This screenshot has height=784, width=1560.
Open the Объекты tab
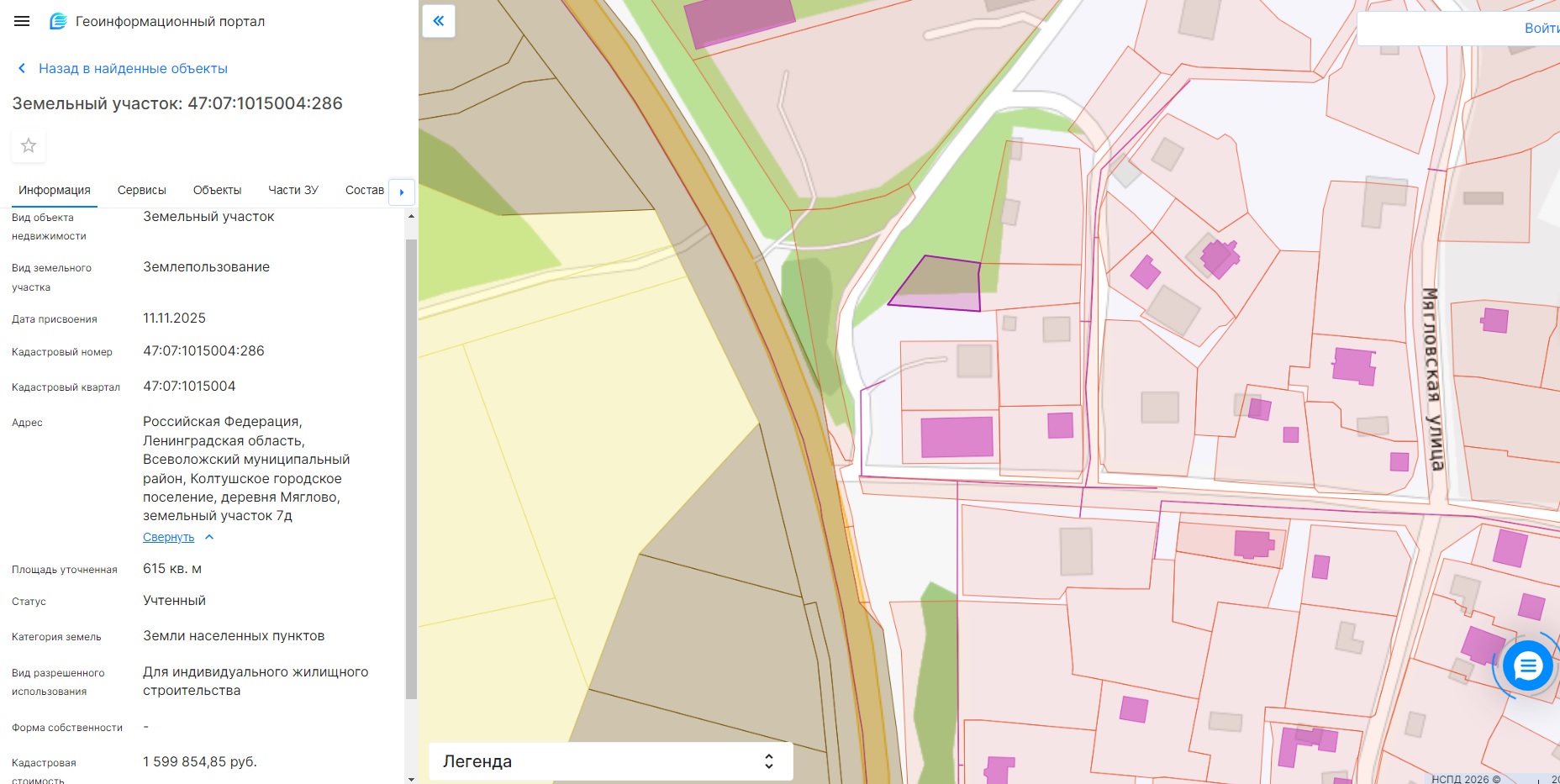pyautogui.click(x=217, y=190)
